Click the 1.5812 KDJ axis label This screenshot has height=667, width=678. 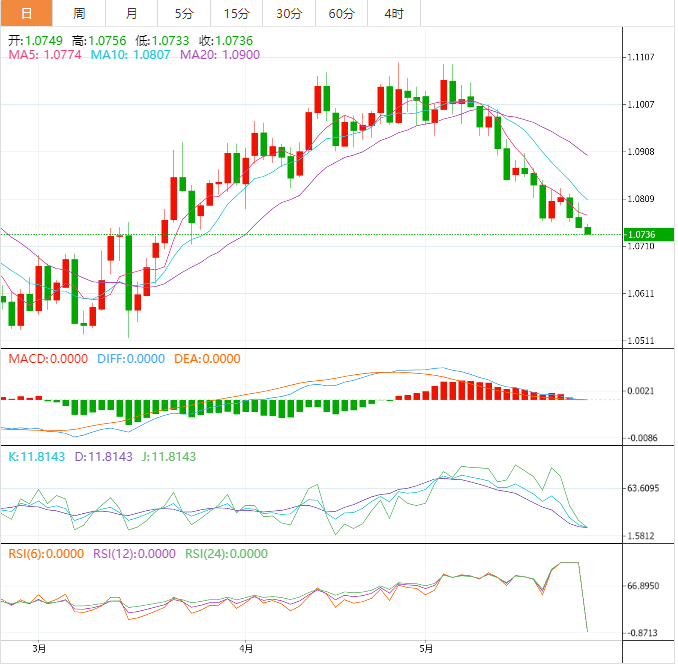641,536
